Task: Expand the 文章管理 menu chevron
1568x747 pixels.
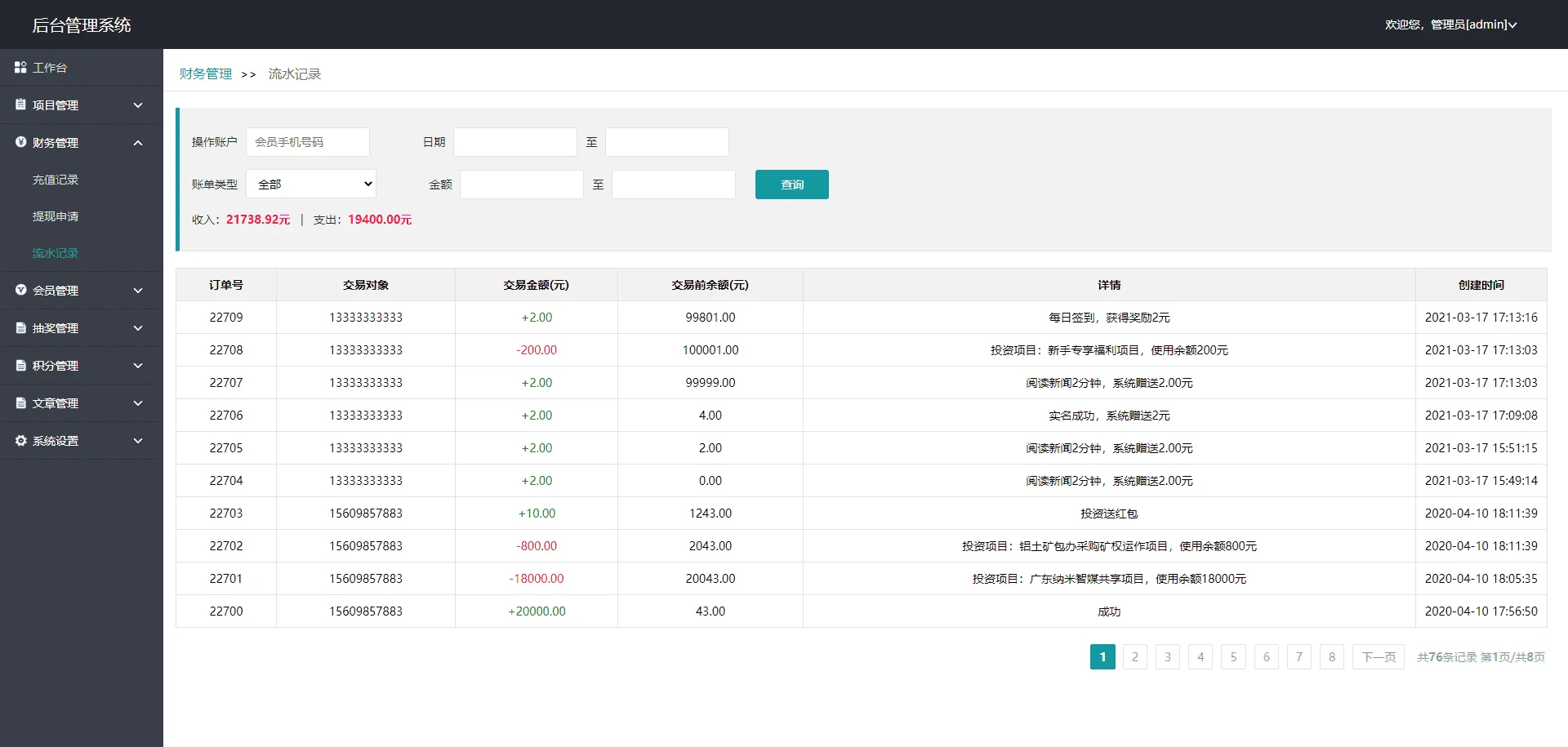Action: coord(138,403)
